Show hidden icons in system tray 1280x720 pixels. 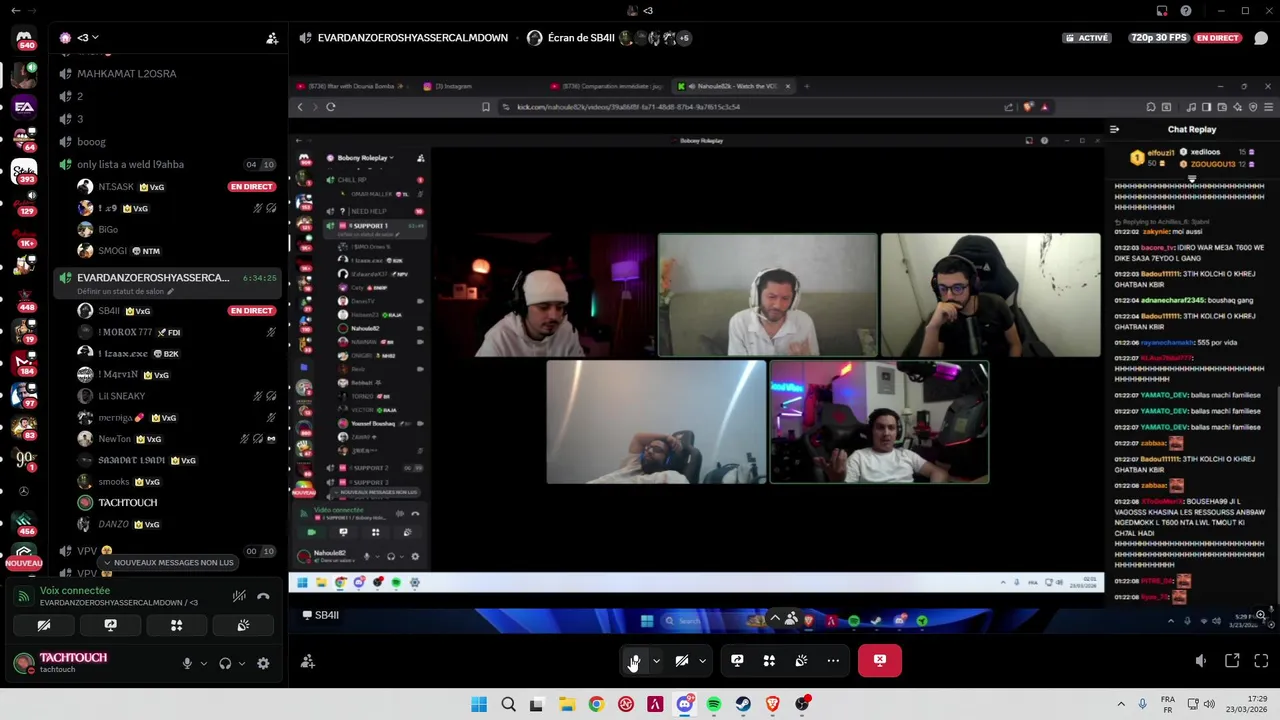(1121, 704)
